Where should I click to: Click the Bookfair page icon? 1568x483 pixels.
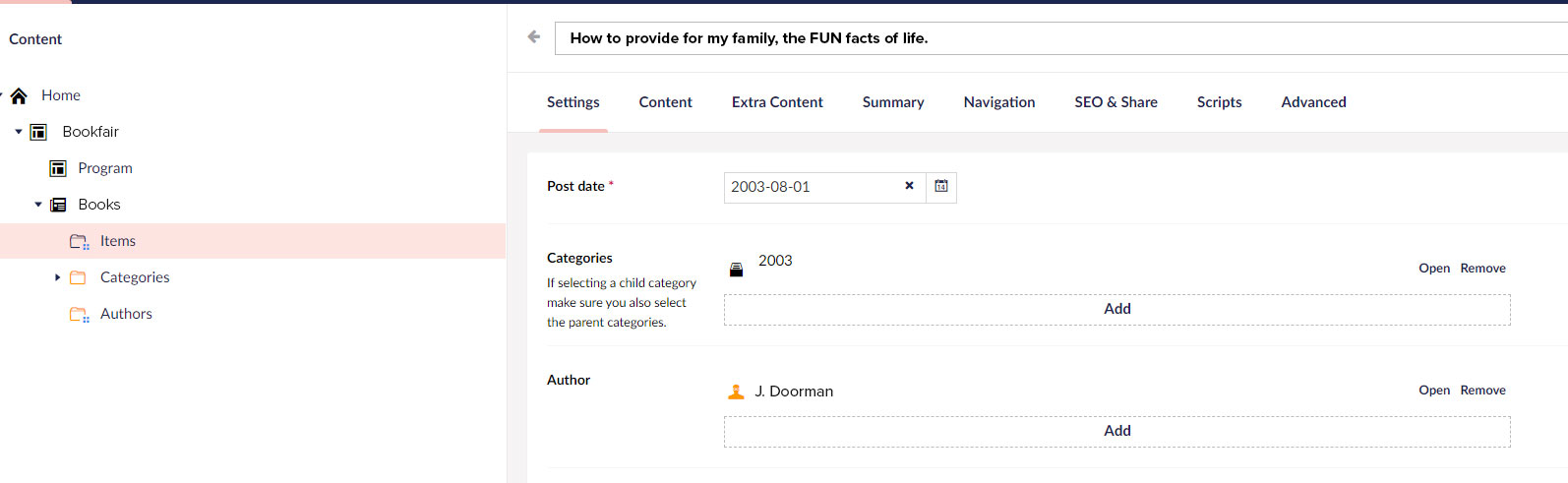pos(38,132)
